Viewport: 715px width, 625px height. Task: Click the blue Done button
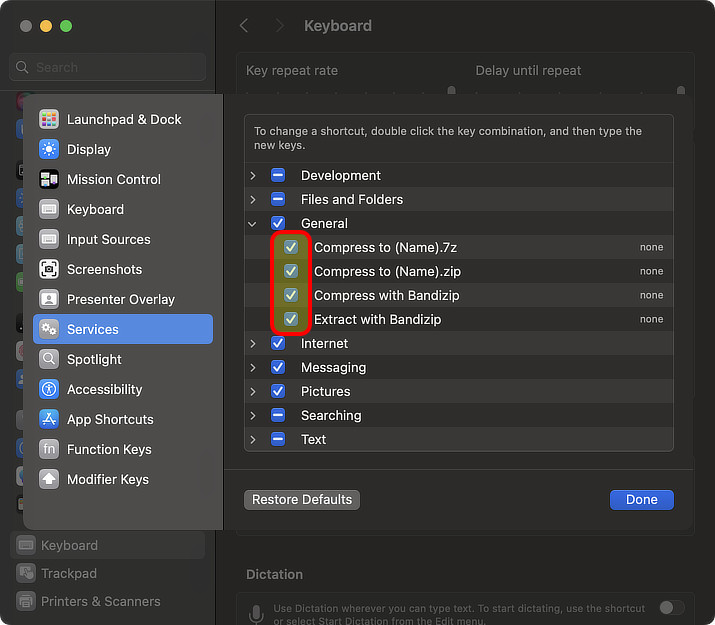641,499
